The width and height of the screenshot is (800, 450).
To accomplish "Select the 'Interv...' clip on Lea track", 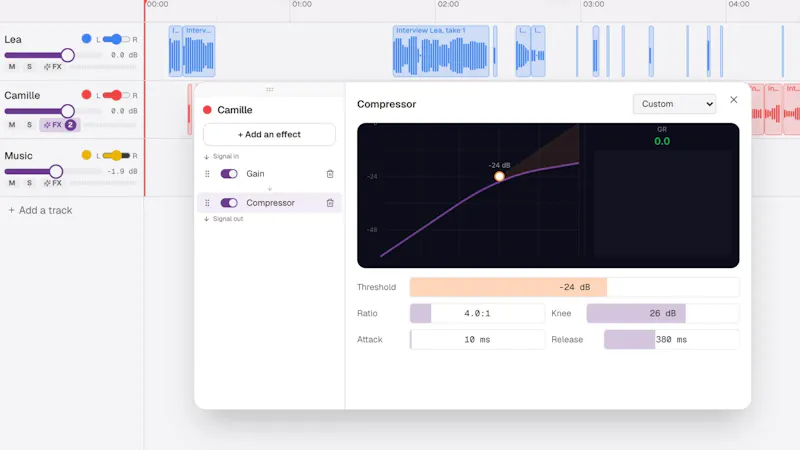I will pyautogui.click(x=199, y=52).
